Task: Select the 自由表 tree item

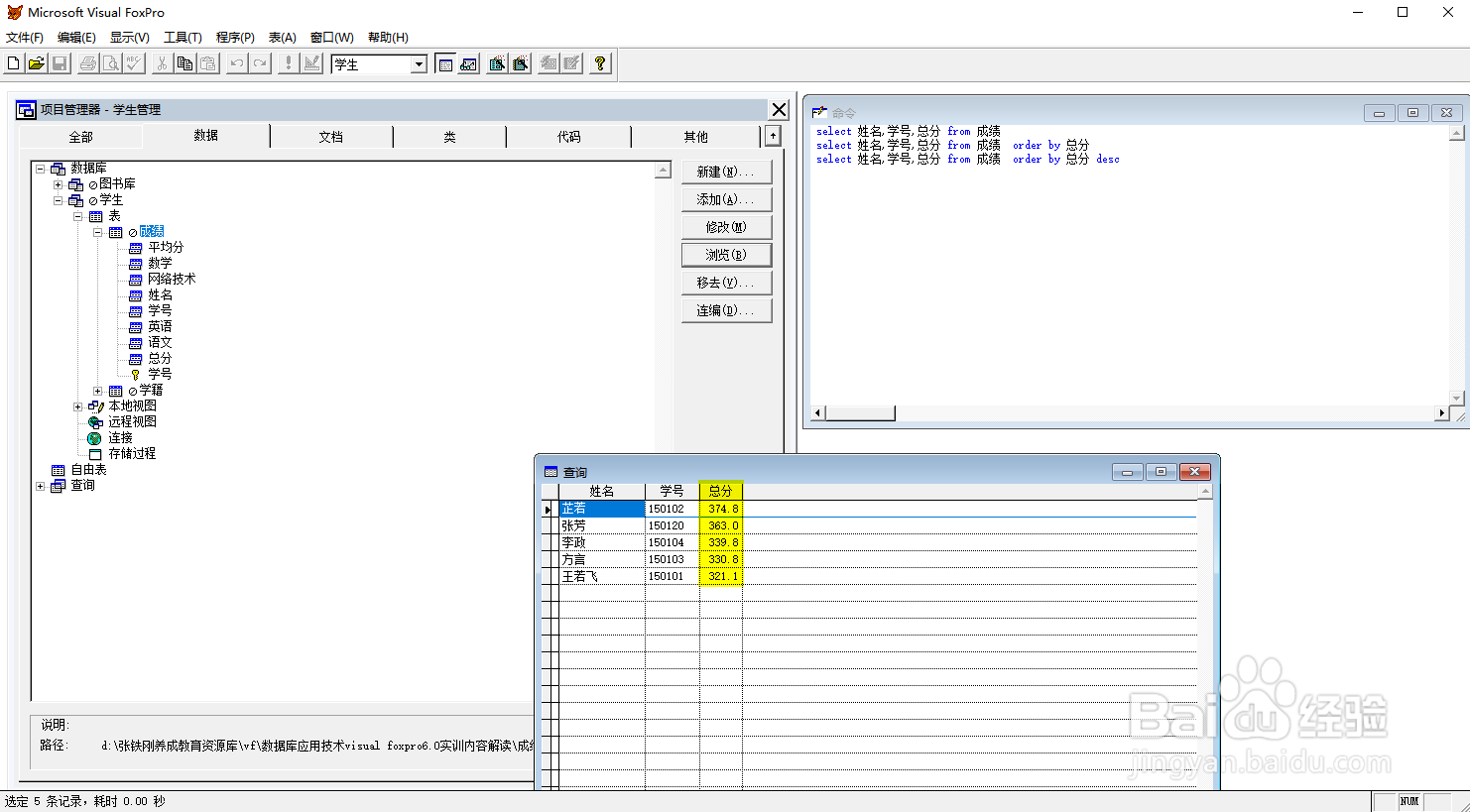Action: point(88,470)
